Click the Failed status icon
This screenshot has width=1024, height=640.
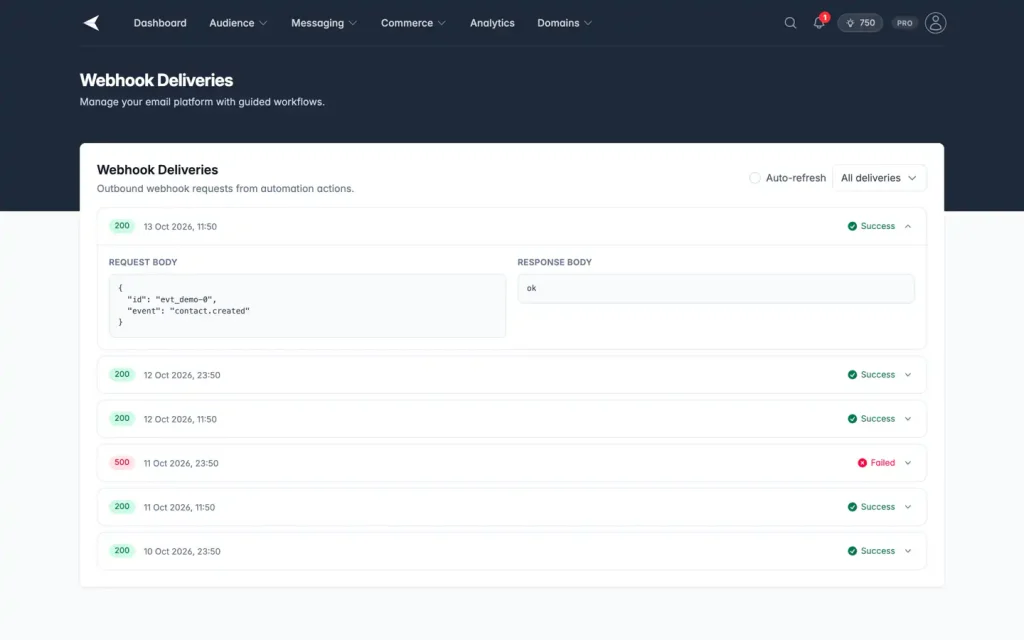862,463
